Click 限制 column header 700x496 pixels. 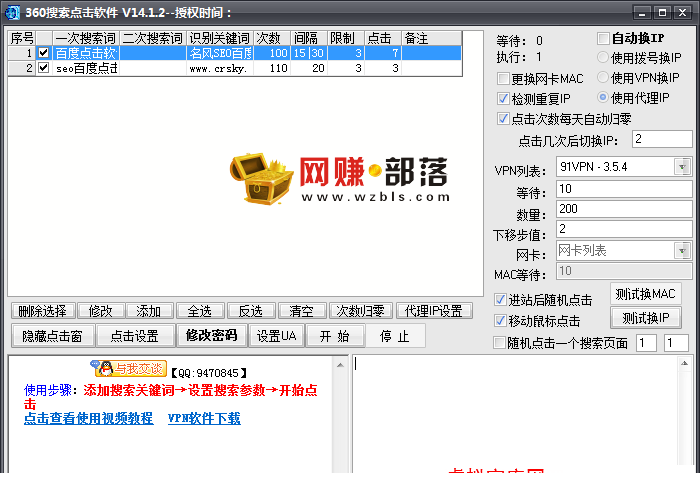pyautogui.click(x=346, y=38)
